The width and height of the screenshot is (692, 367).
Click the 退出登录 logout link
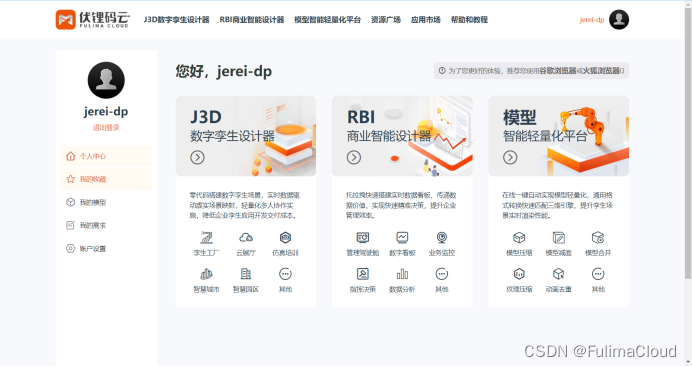pos(106,127)
